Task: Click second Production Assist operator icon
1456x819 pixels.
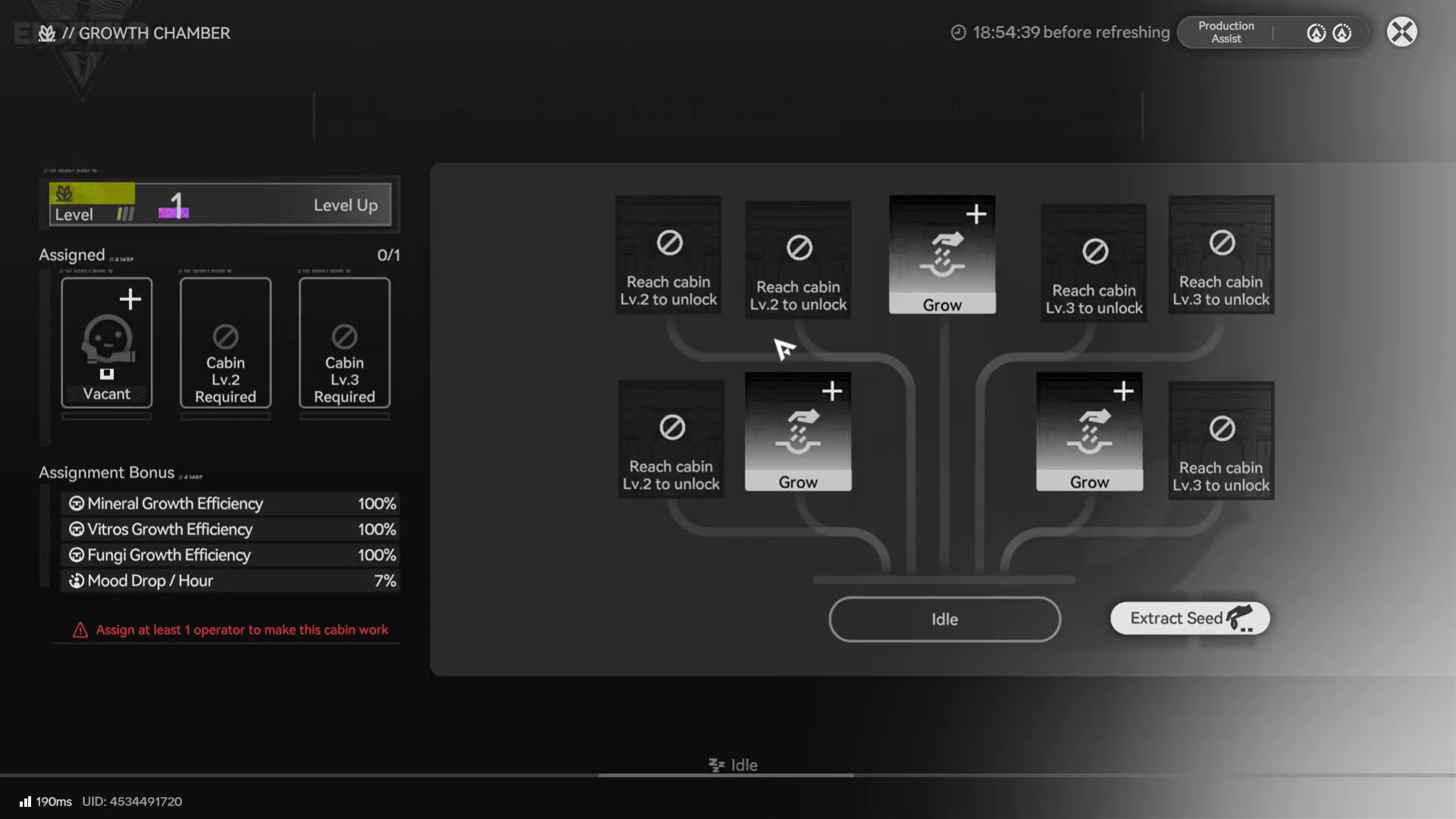Action: tap(1342, 33)
